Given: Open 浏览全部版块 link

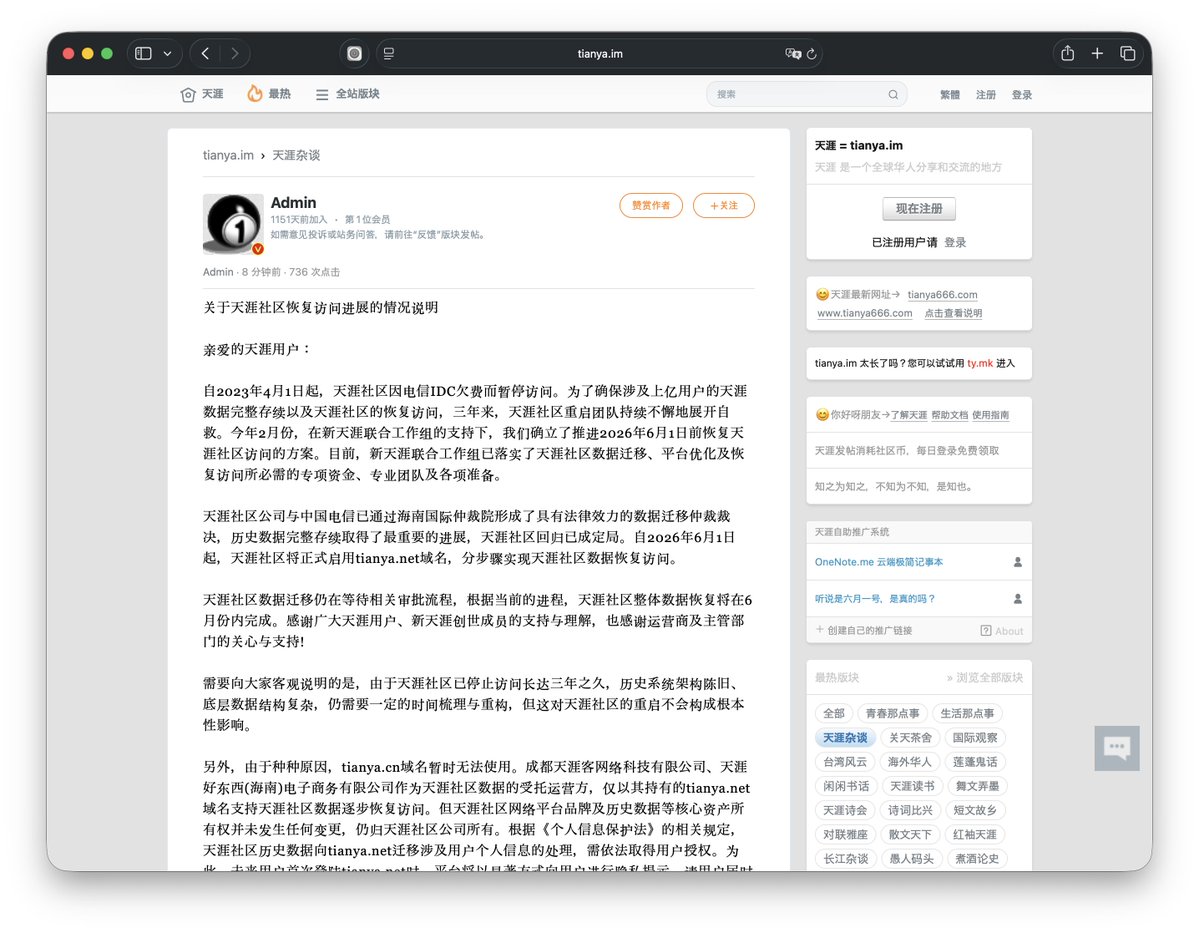Looking at the screenshot, I should 985,678.
